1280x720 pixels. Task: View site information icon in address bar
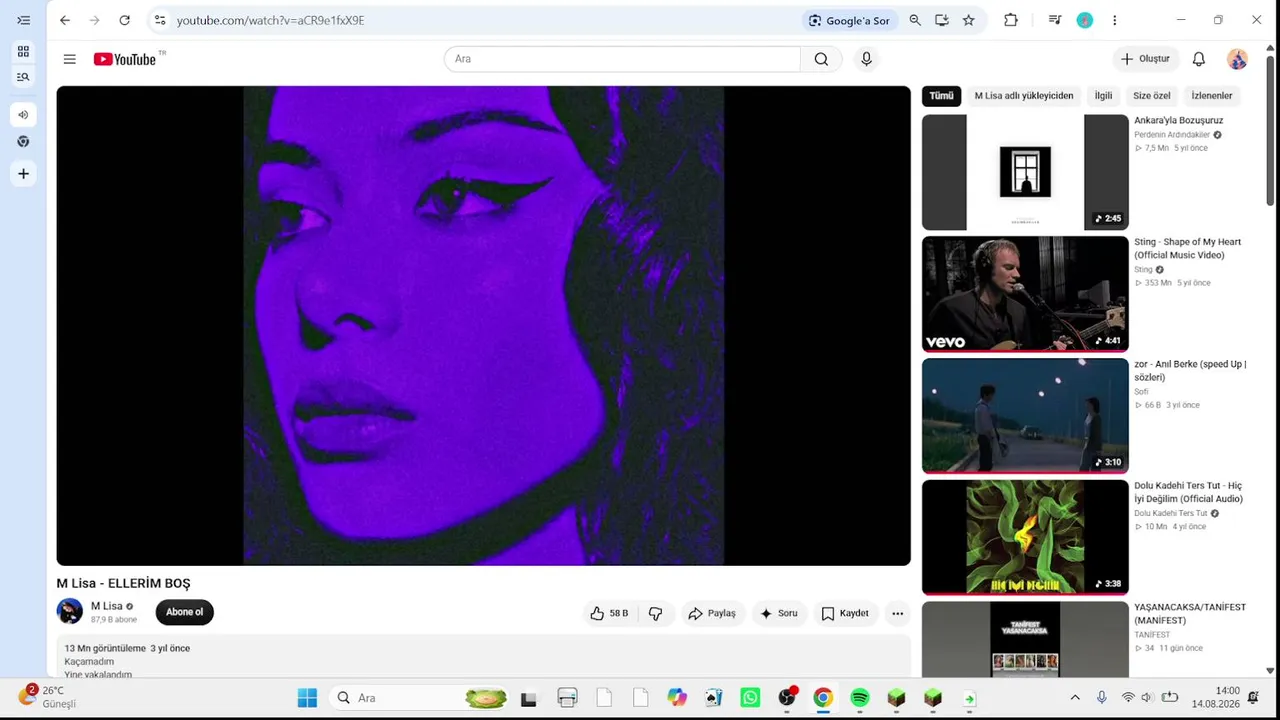pyautogui.click(x=160, y=20)
